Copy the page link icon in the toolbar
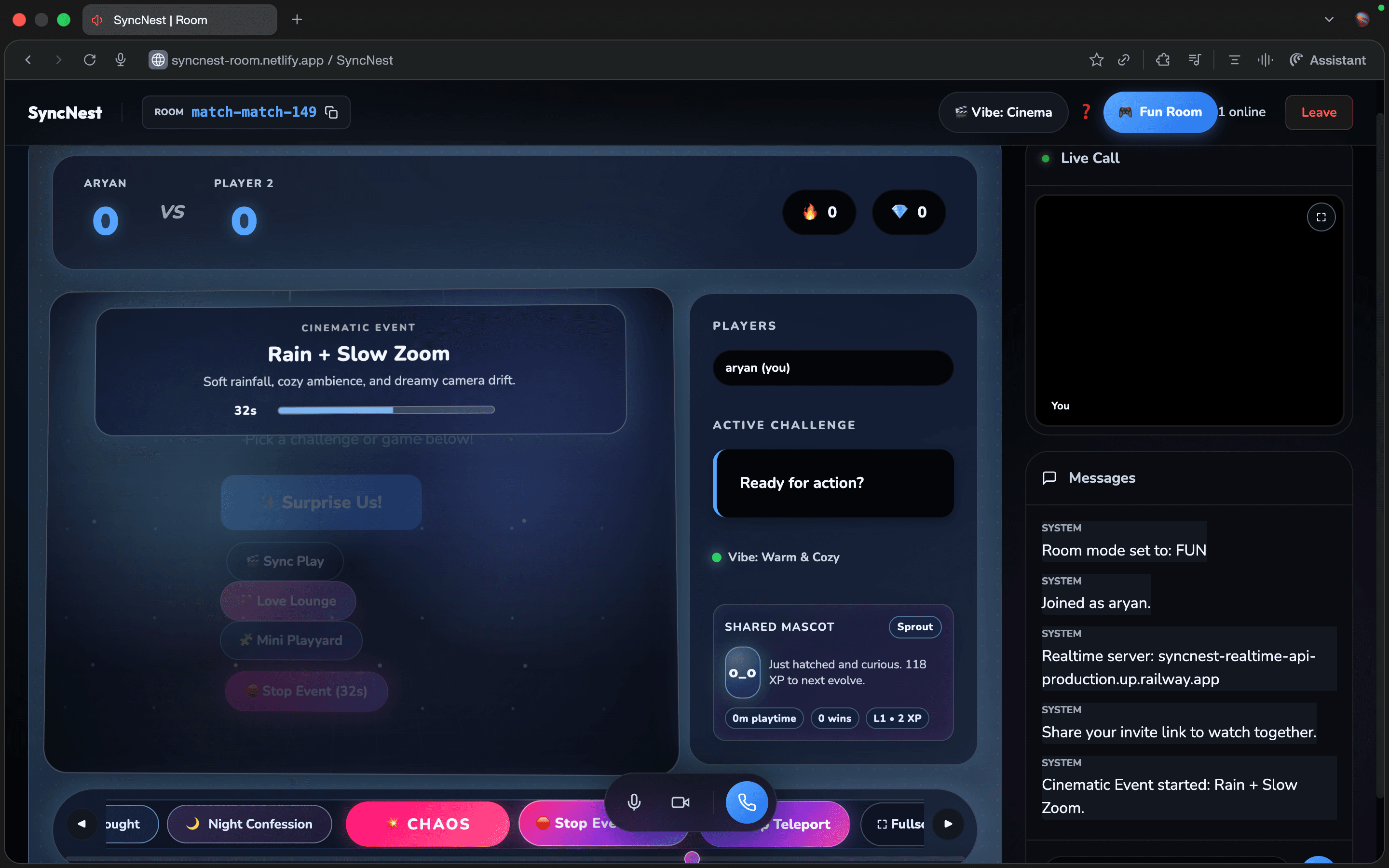The image size is (1389, 868). (x=1124, y=60)
